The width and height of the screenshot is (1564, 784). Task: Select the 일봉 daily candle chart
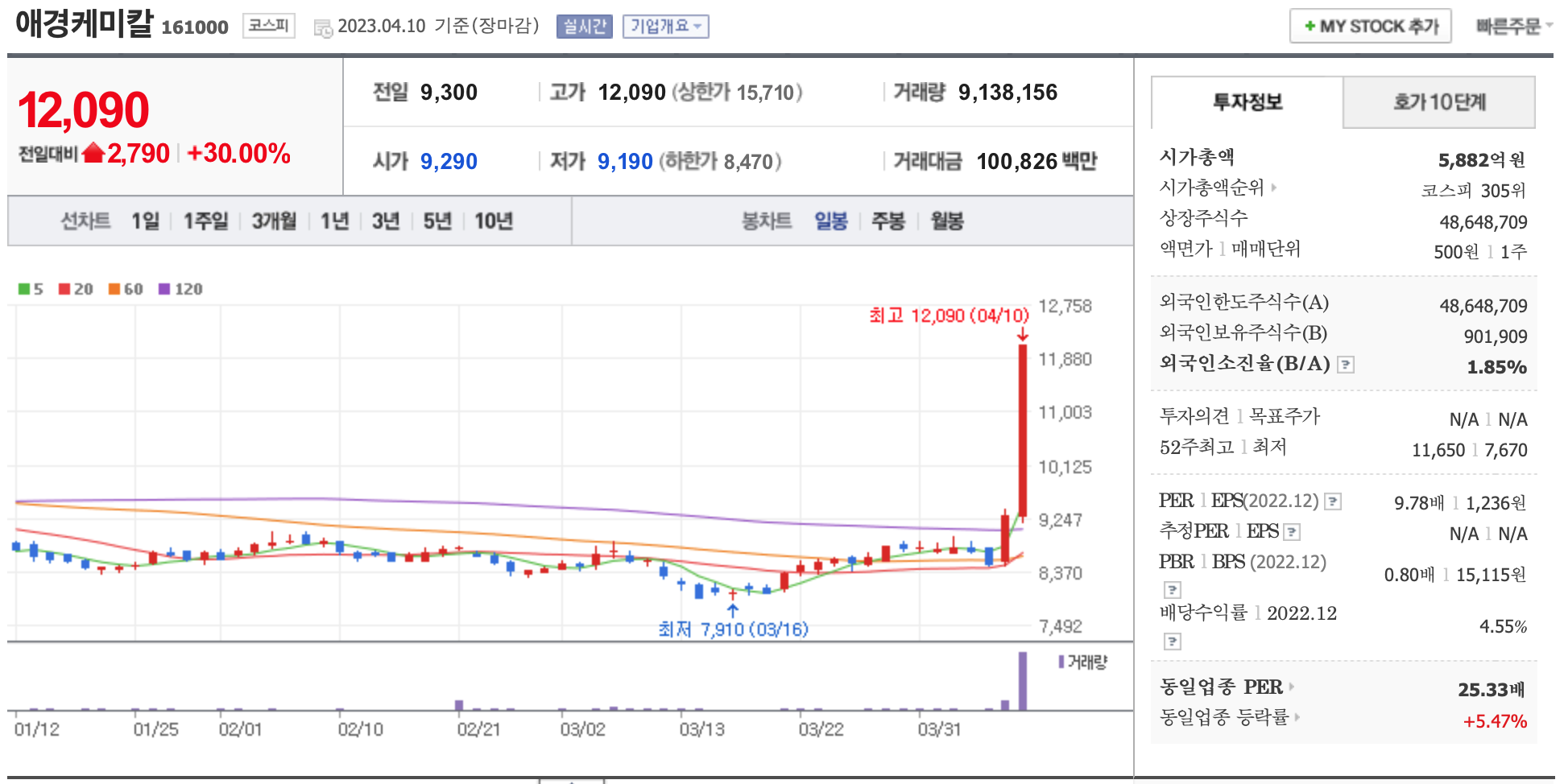click(830, 221)
